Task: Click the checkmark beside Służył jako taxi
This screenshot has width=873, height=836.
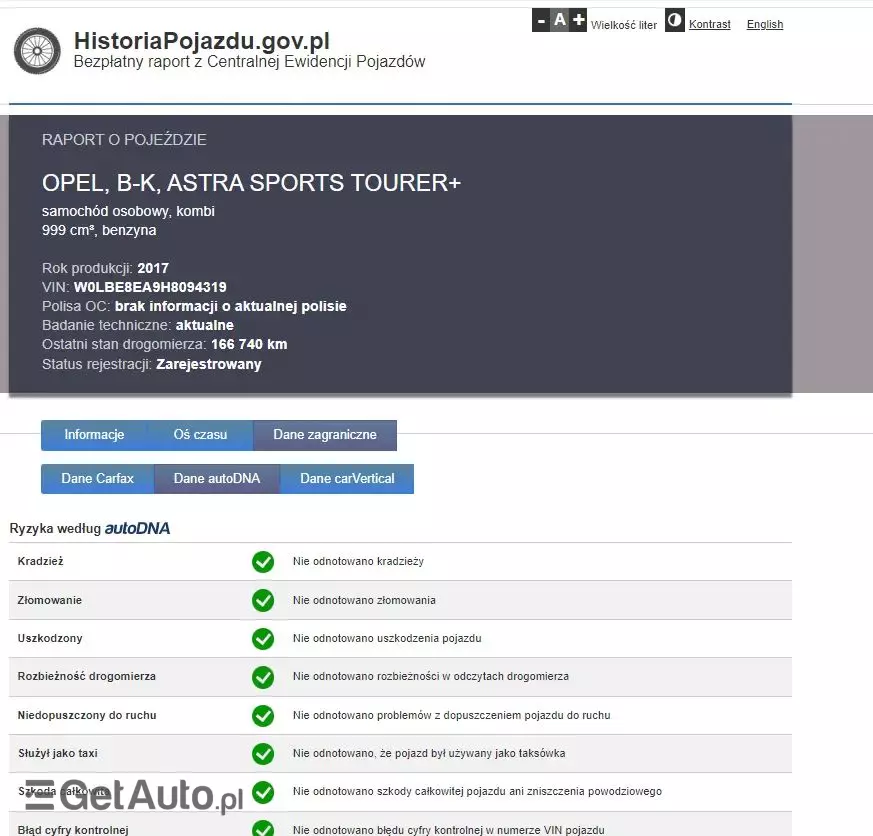Action: click(x=262, y=753)
